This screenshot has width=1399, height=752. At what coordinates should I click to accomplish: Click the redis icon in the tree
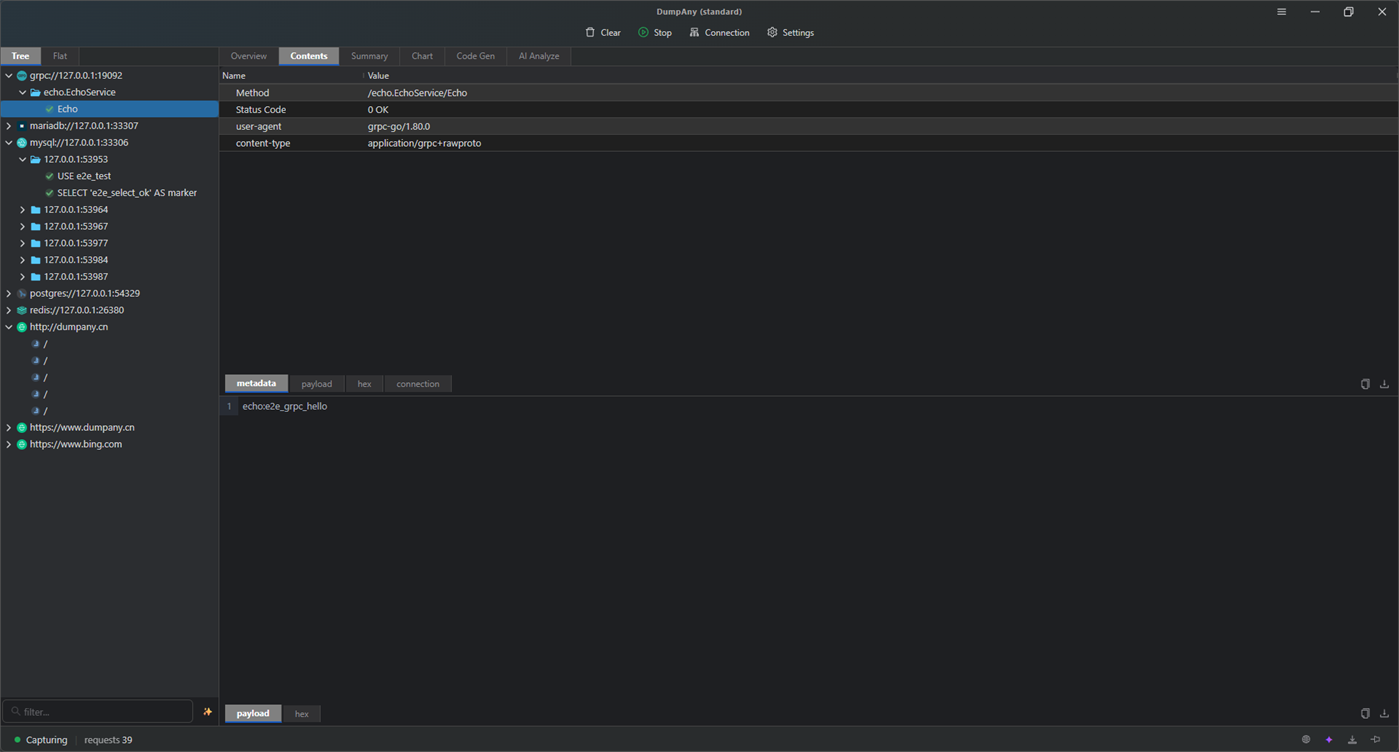pyautogui.click(x=22, y=310)
